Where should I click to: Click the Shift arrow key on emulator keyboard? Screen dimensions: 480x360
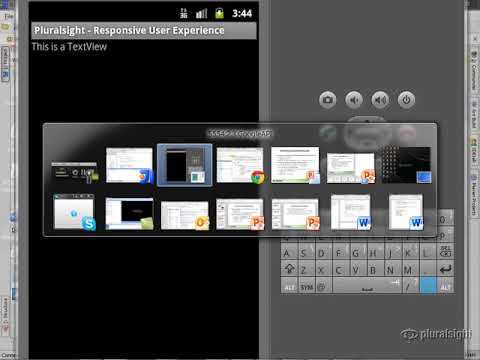(x=289, y=269)
